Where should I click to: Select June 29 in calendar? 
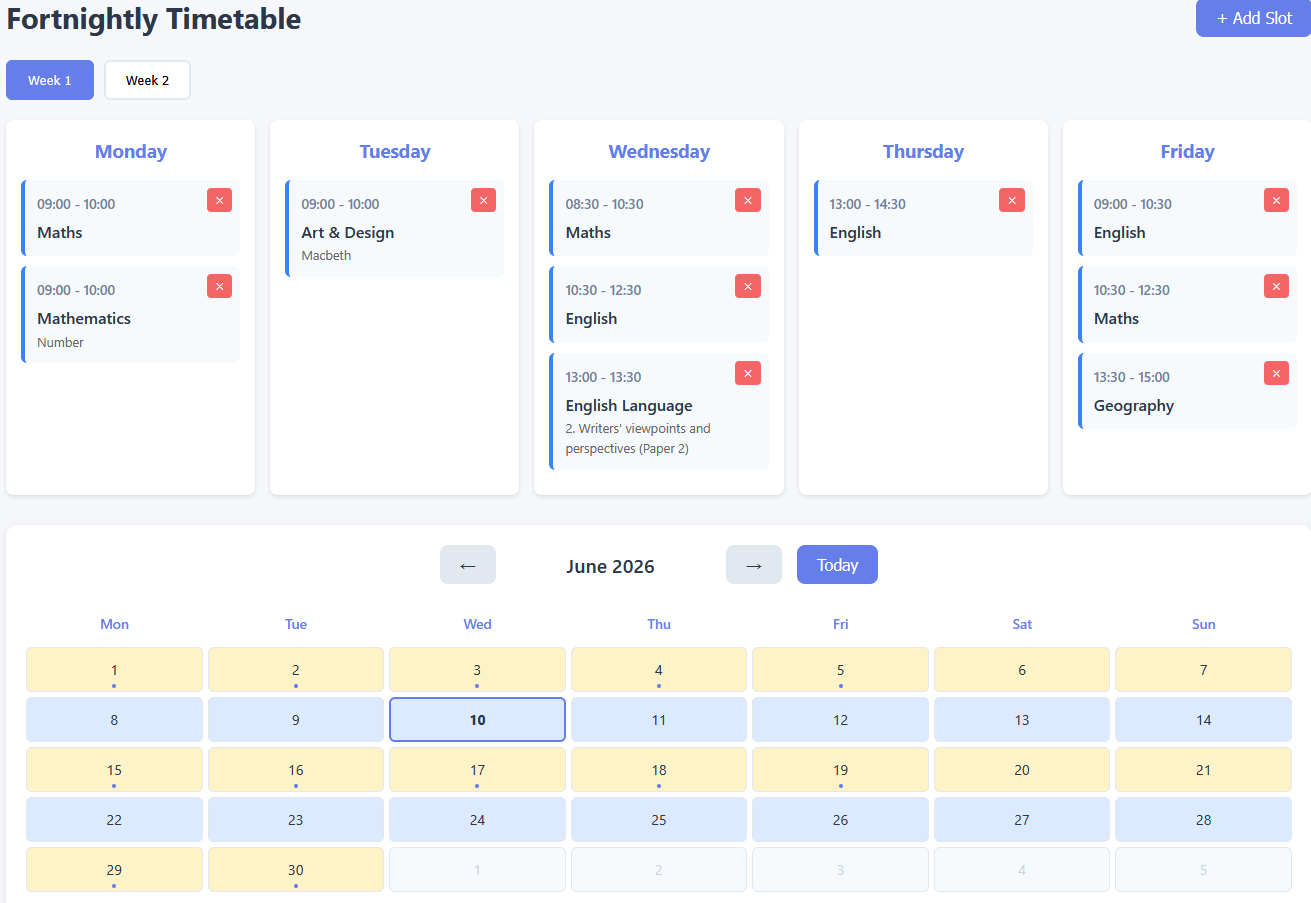(114, 870)
